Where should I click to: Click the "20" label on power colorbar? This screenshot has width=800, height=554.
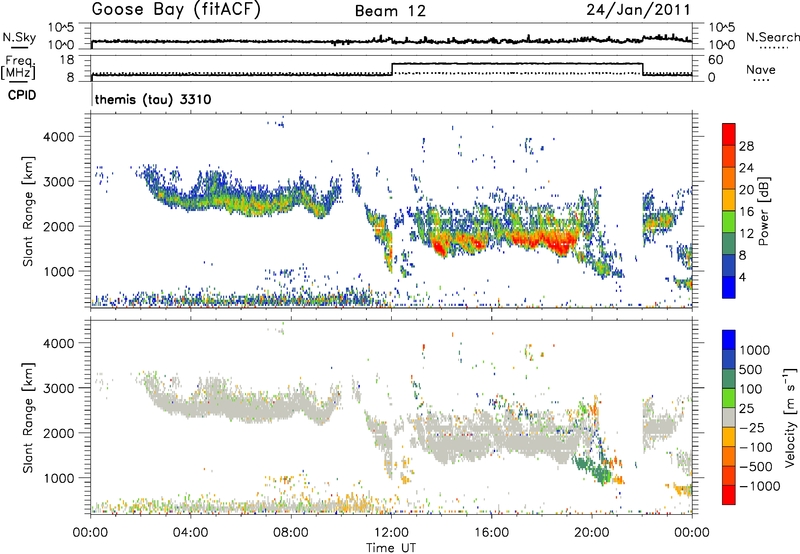[746, 190]
